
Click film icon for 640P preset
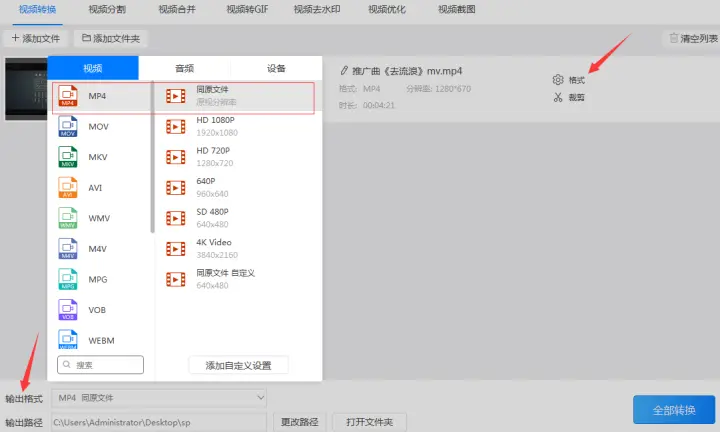coord(176,187)
